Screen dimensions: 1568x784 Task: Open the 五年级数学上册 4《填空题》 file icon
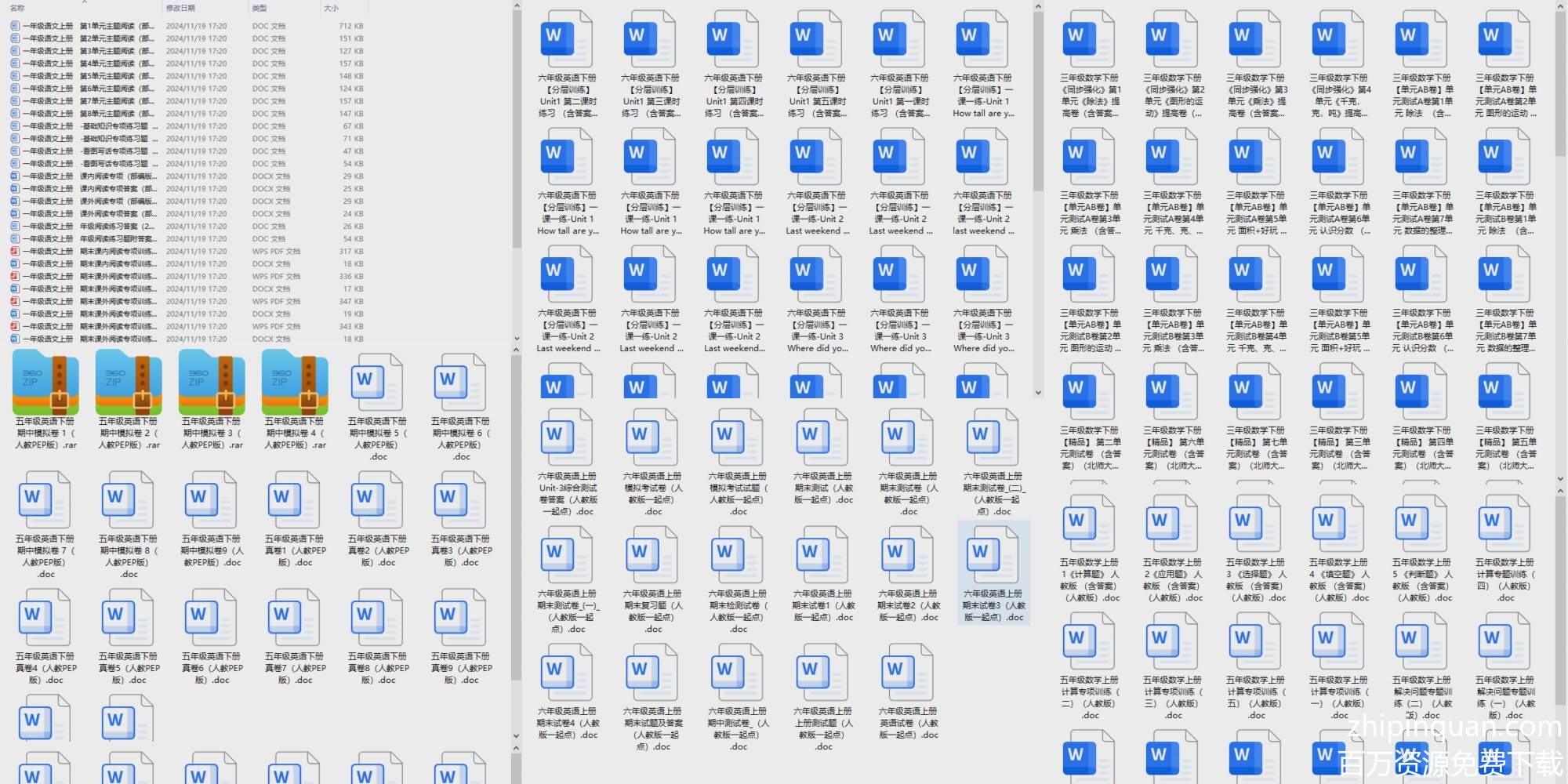[1339, 524]
